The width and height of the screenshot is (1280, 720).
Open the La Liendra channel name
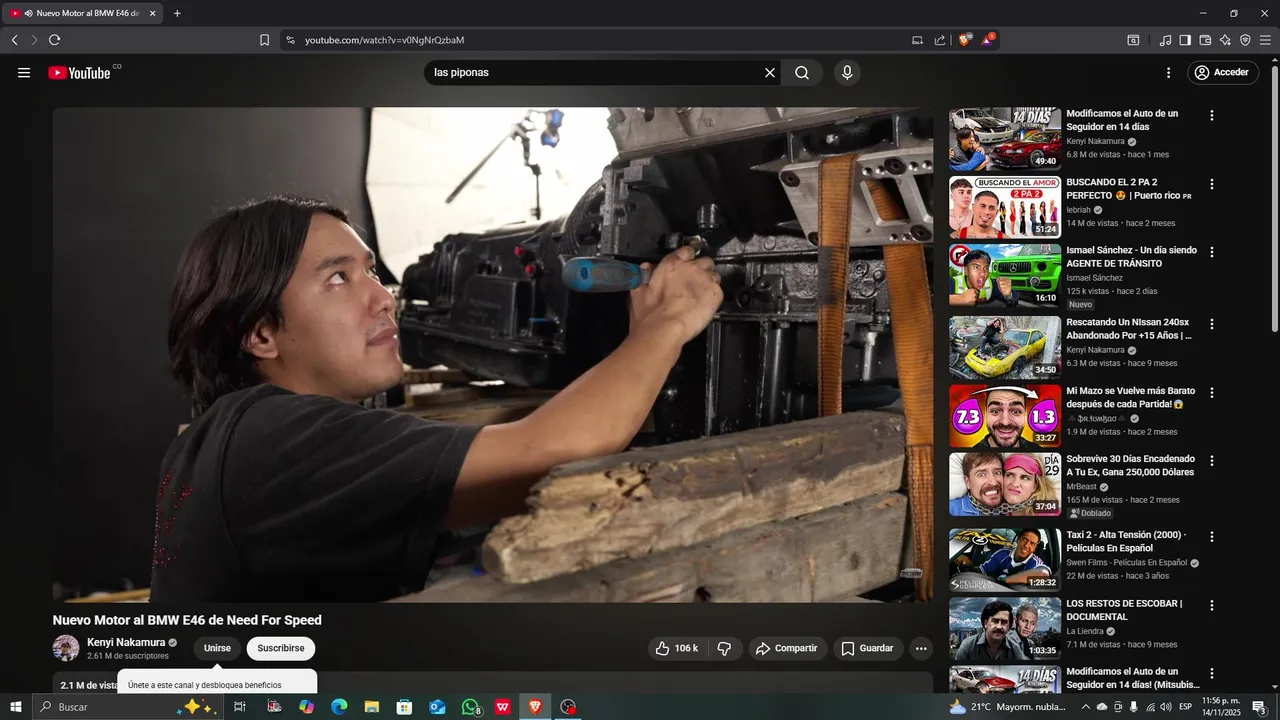[x=1085, y=632]
